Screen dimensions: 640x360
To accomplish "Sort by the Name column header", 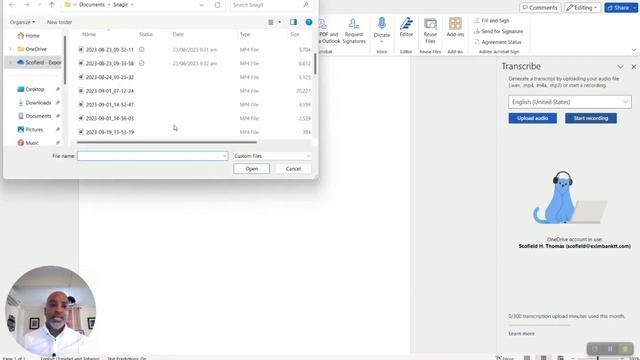I will pos(89,34).
